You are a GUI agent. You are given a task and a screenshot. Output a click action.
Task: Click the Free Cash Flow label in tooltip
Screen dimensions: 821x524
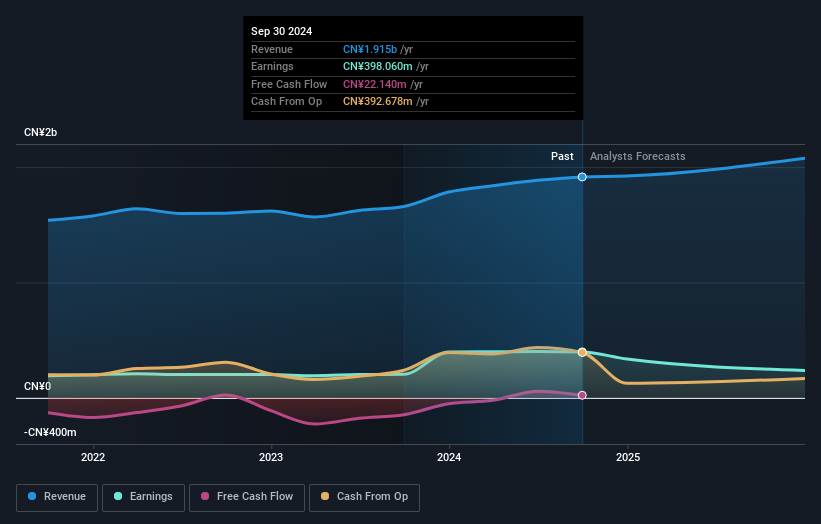pyautogui.click(x=289, y=84)
